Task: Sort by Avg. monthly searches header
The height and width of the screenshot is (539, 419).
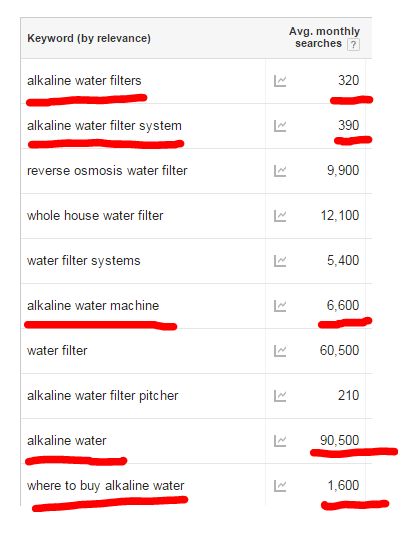Action: tap(324, 37)
